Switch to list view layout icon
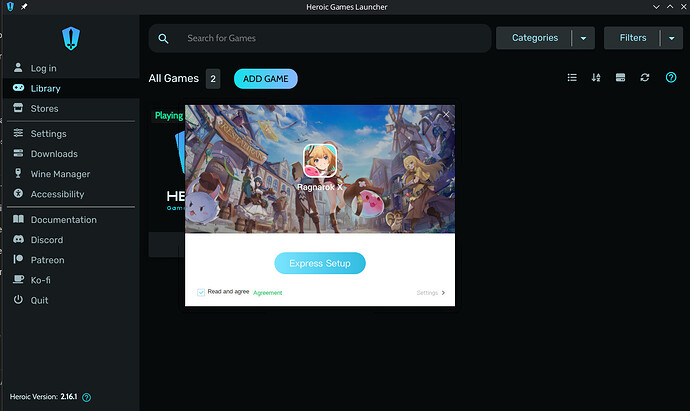The height and width of the screenshot is (411, 690). [x=572, y=77]
